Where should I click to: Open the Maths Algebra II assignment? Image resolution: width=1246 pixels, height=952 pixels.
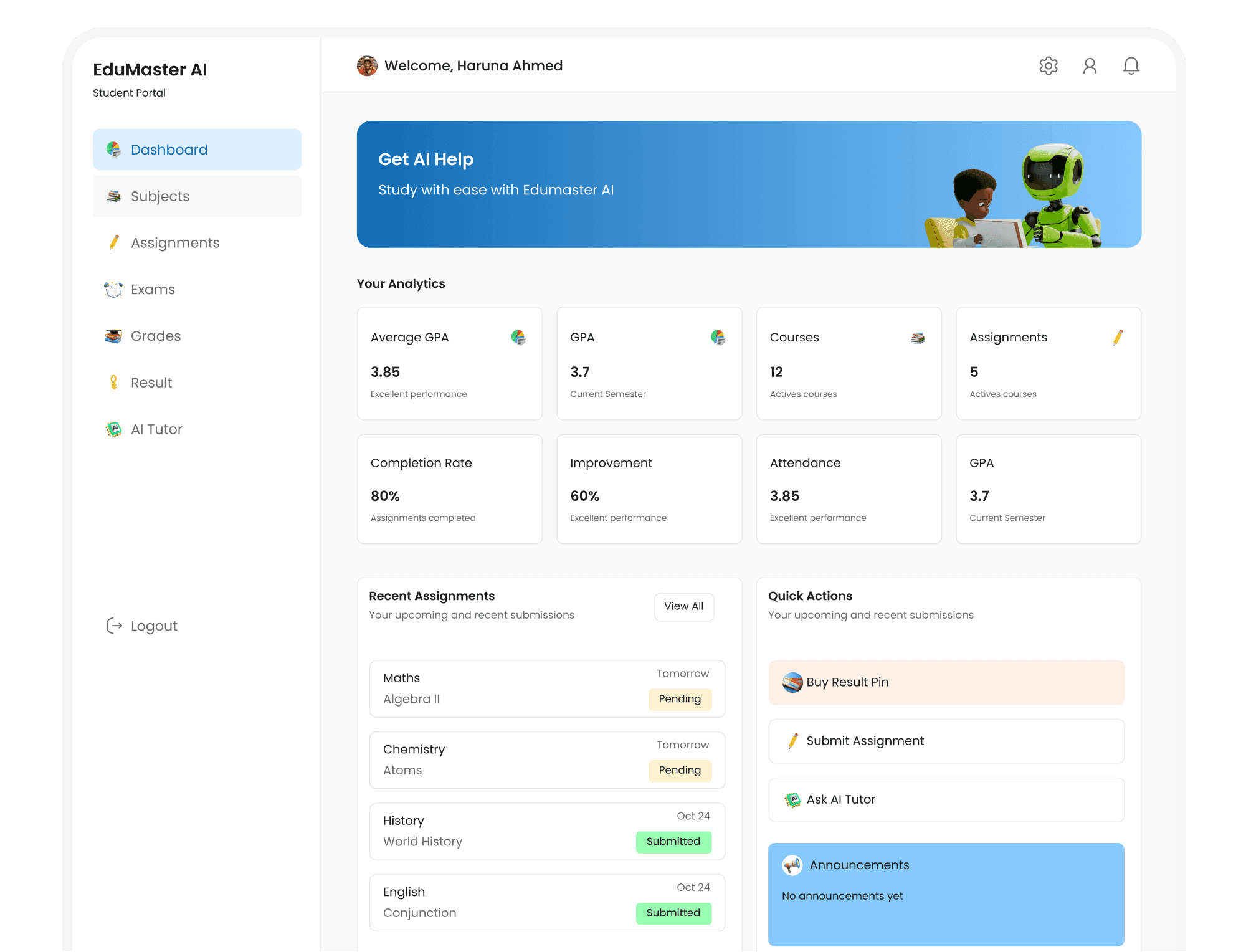pyautogui.click(x=546, y=688)
